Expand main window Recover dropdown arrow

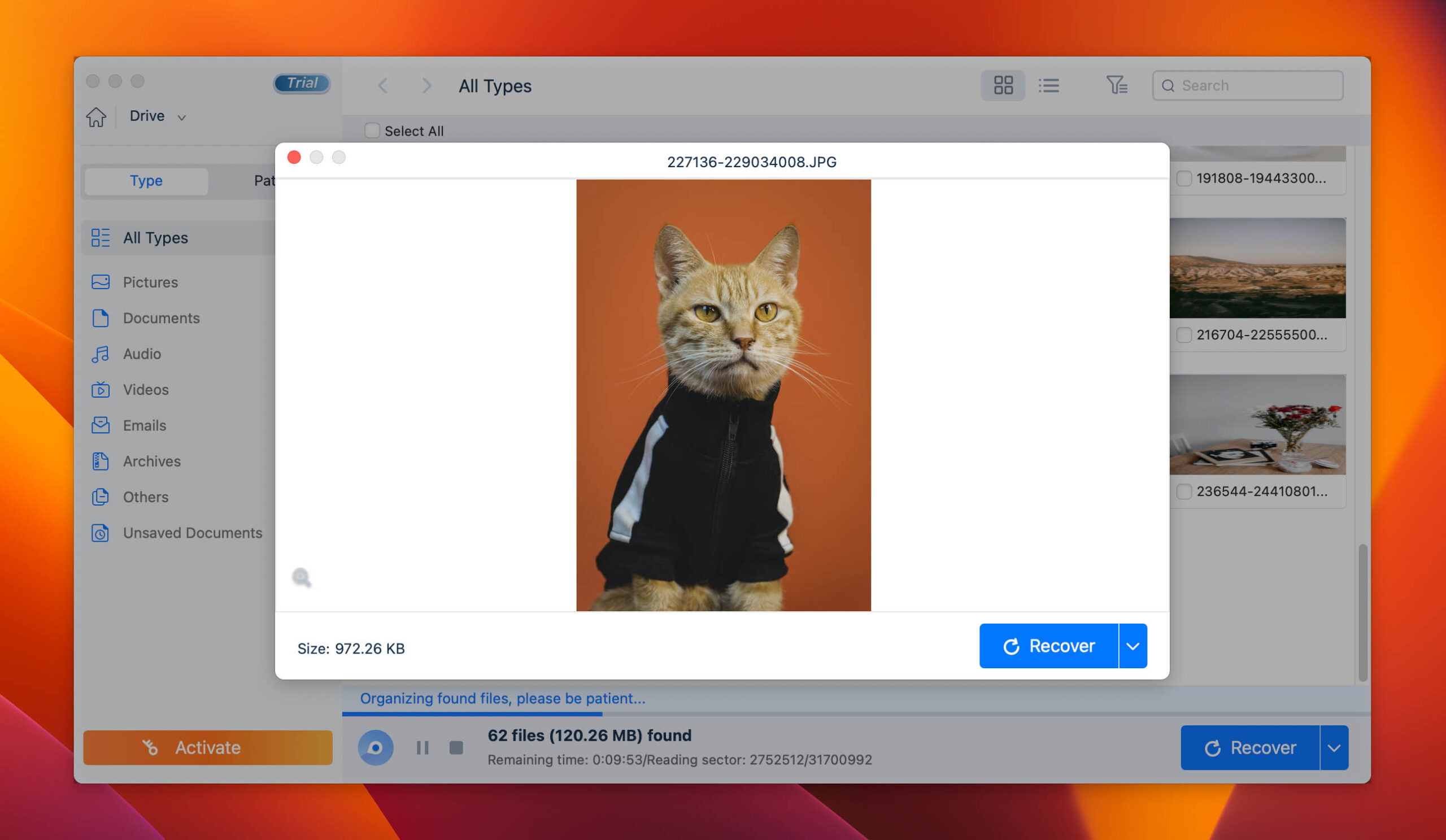tap(1334, 747)
